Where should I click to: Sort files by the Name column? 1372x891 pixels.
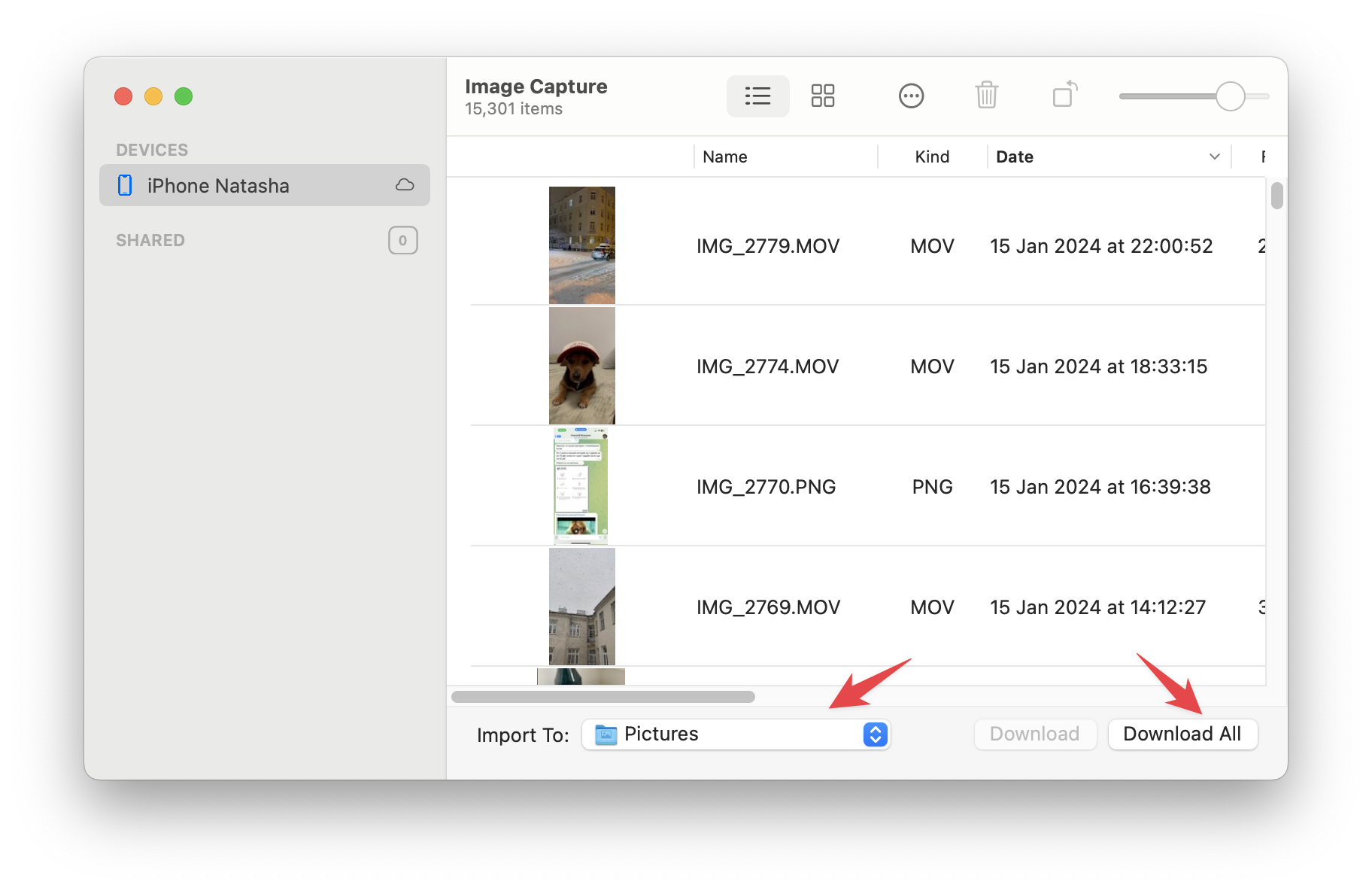724,157
